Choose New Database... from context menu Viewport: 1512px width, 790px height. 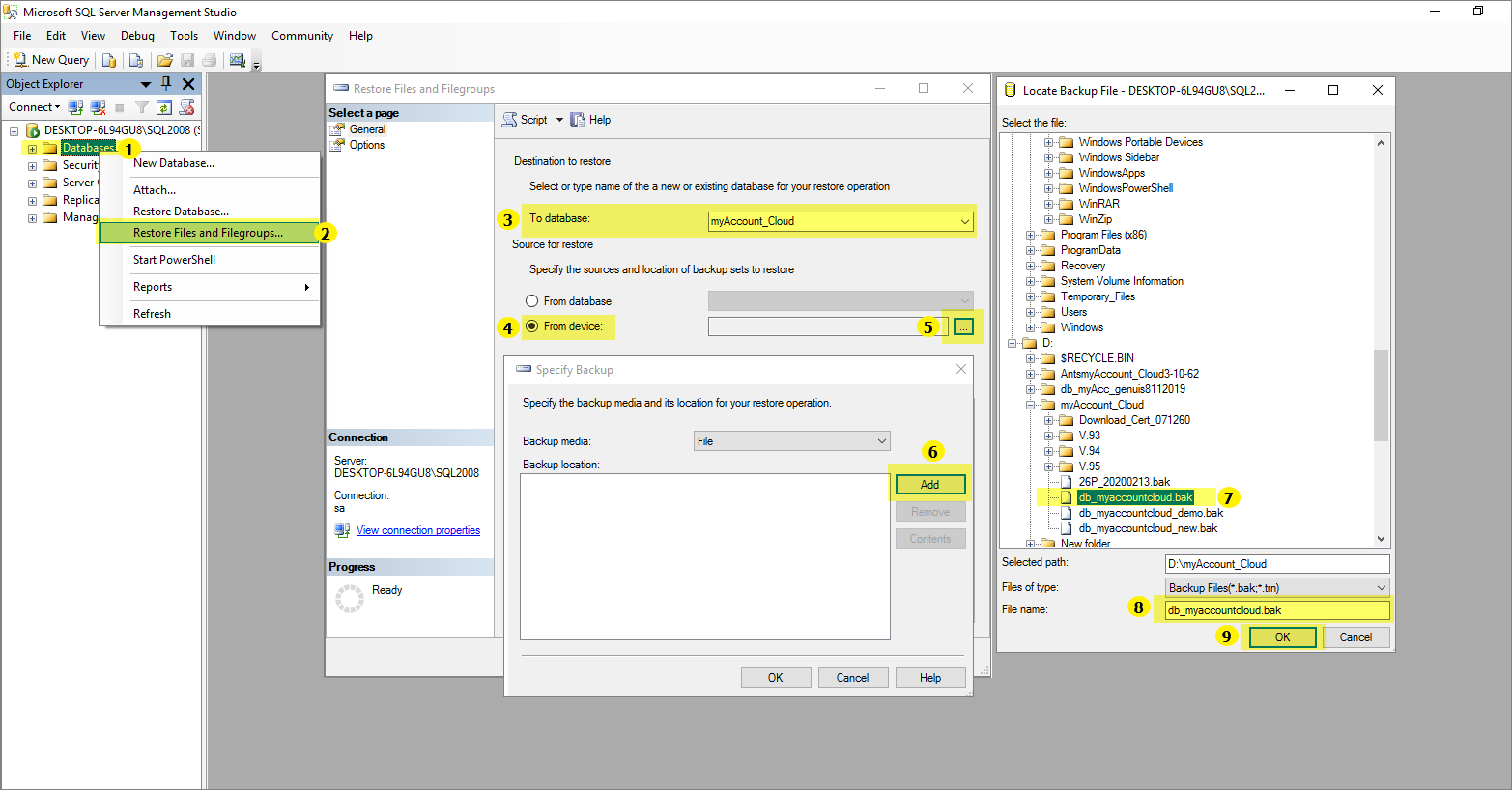click(210, 163)
